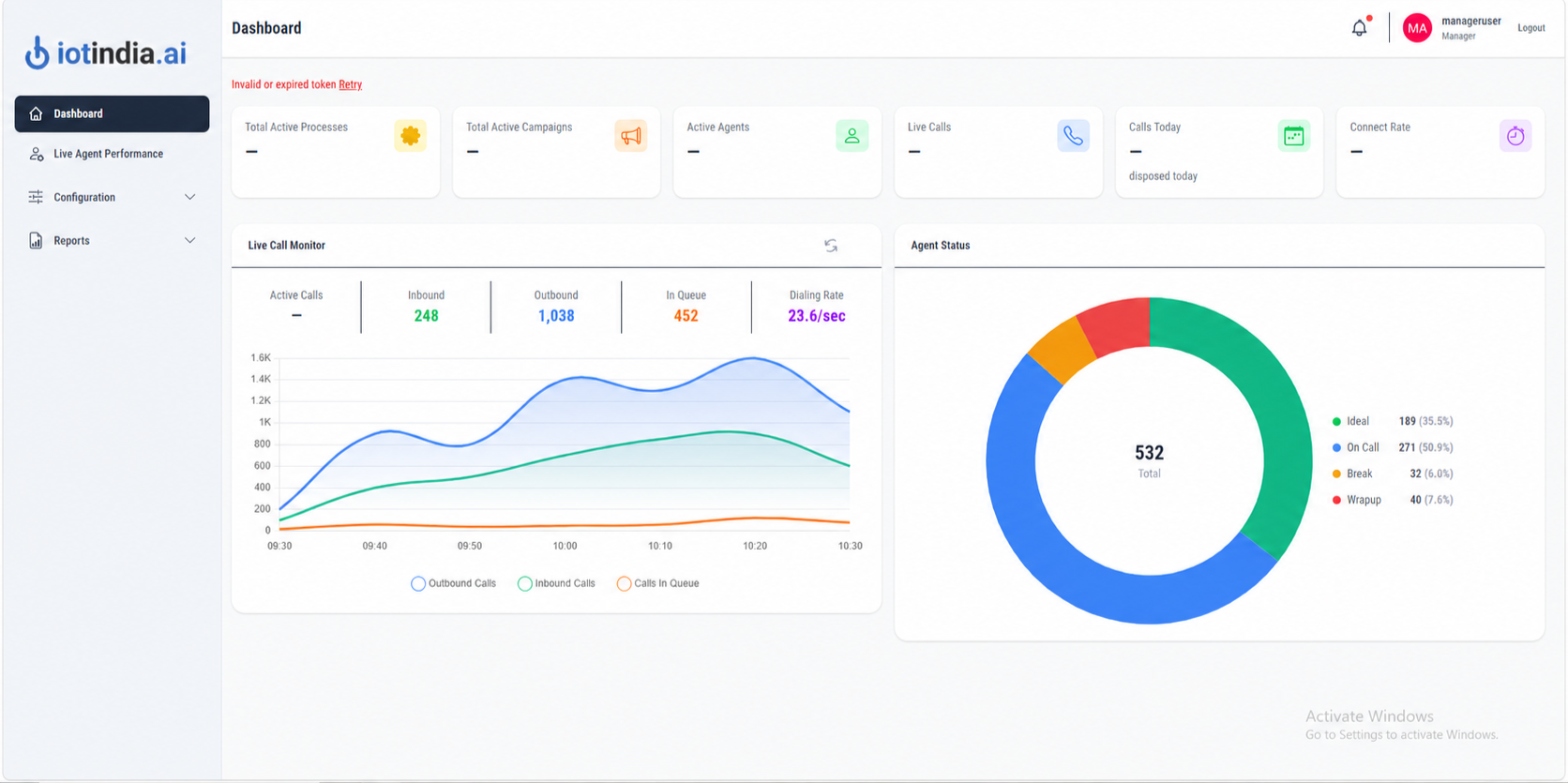Click the Total Active Processes gear icon
This screenshot has width=1568, height=783.
tap(410, 136)
